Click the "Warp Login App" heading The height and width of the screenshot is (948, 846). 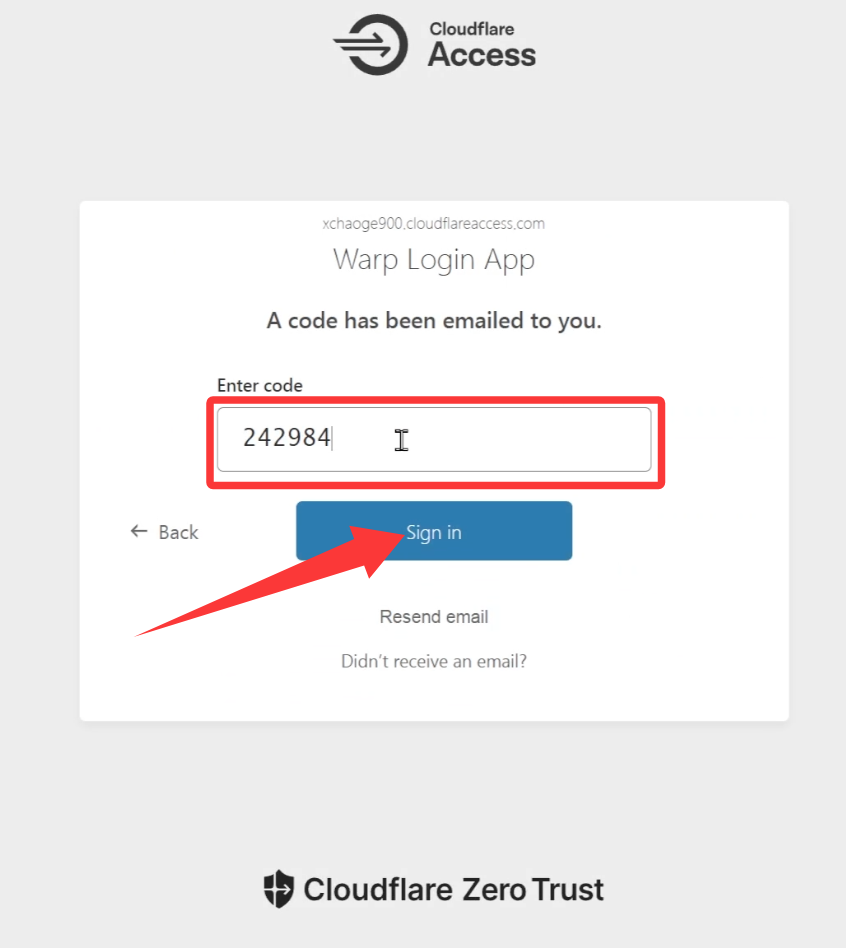pos(434,259)
